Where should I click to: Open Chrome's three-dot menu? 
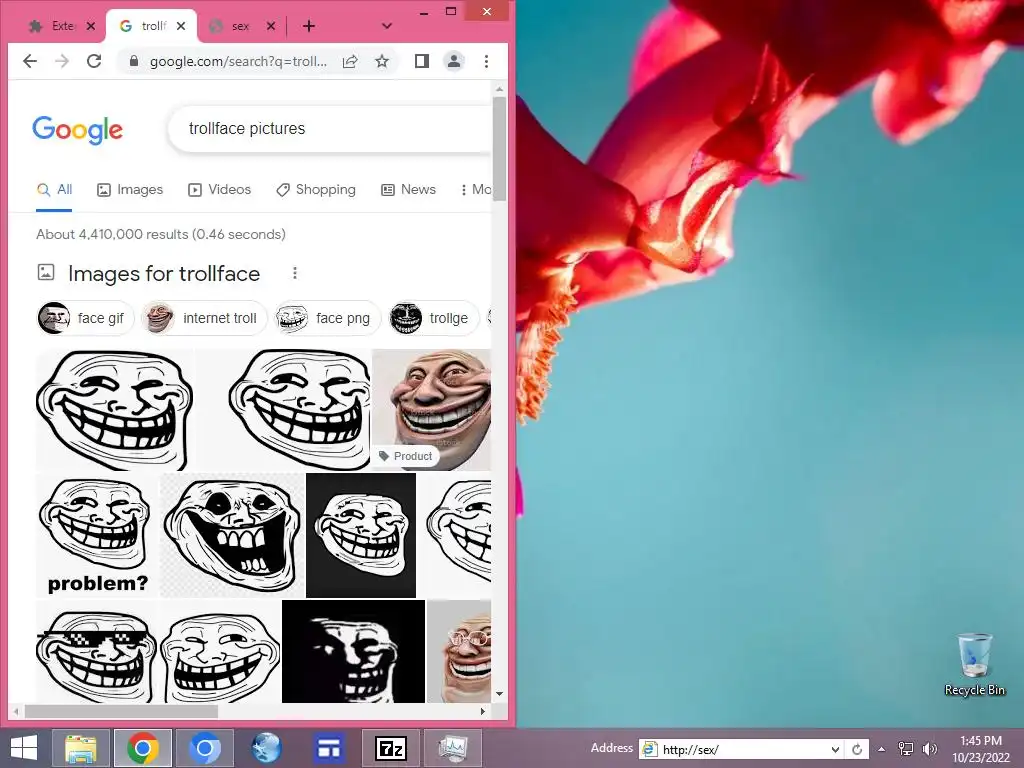point(486,61)
